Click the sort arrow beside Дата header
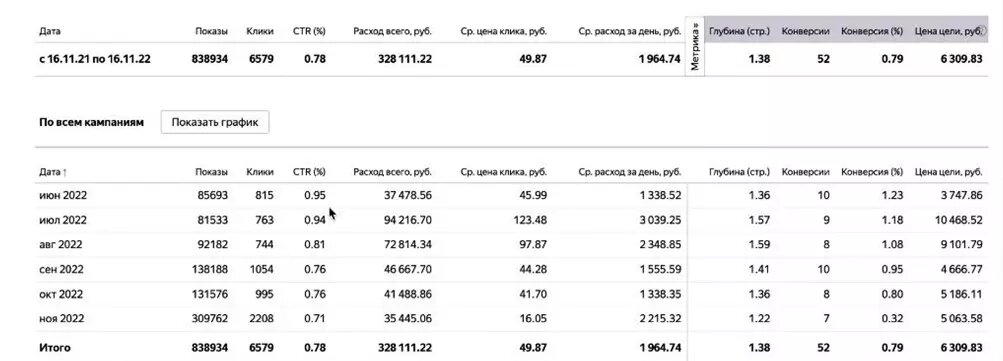The height and width of the screenshot is (361, 1003). pyautogui.click(x=65, y=172)
